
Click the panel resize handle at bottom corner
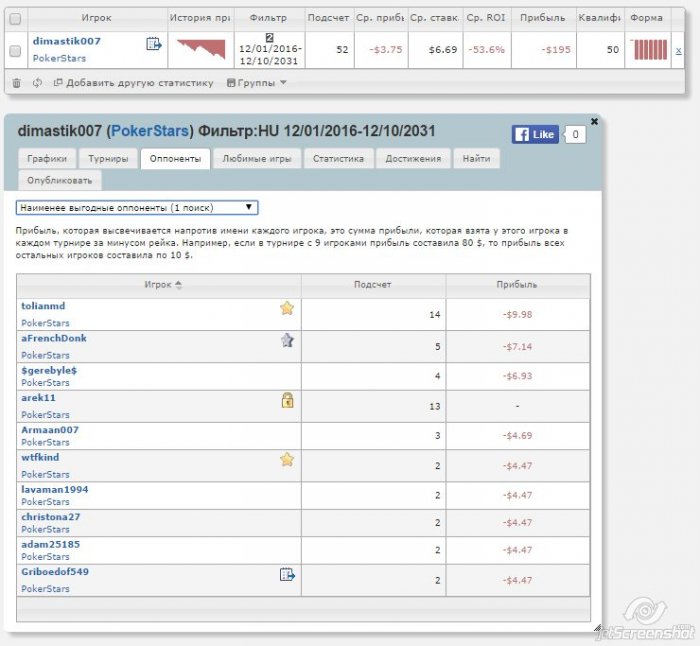click(597, 629)
